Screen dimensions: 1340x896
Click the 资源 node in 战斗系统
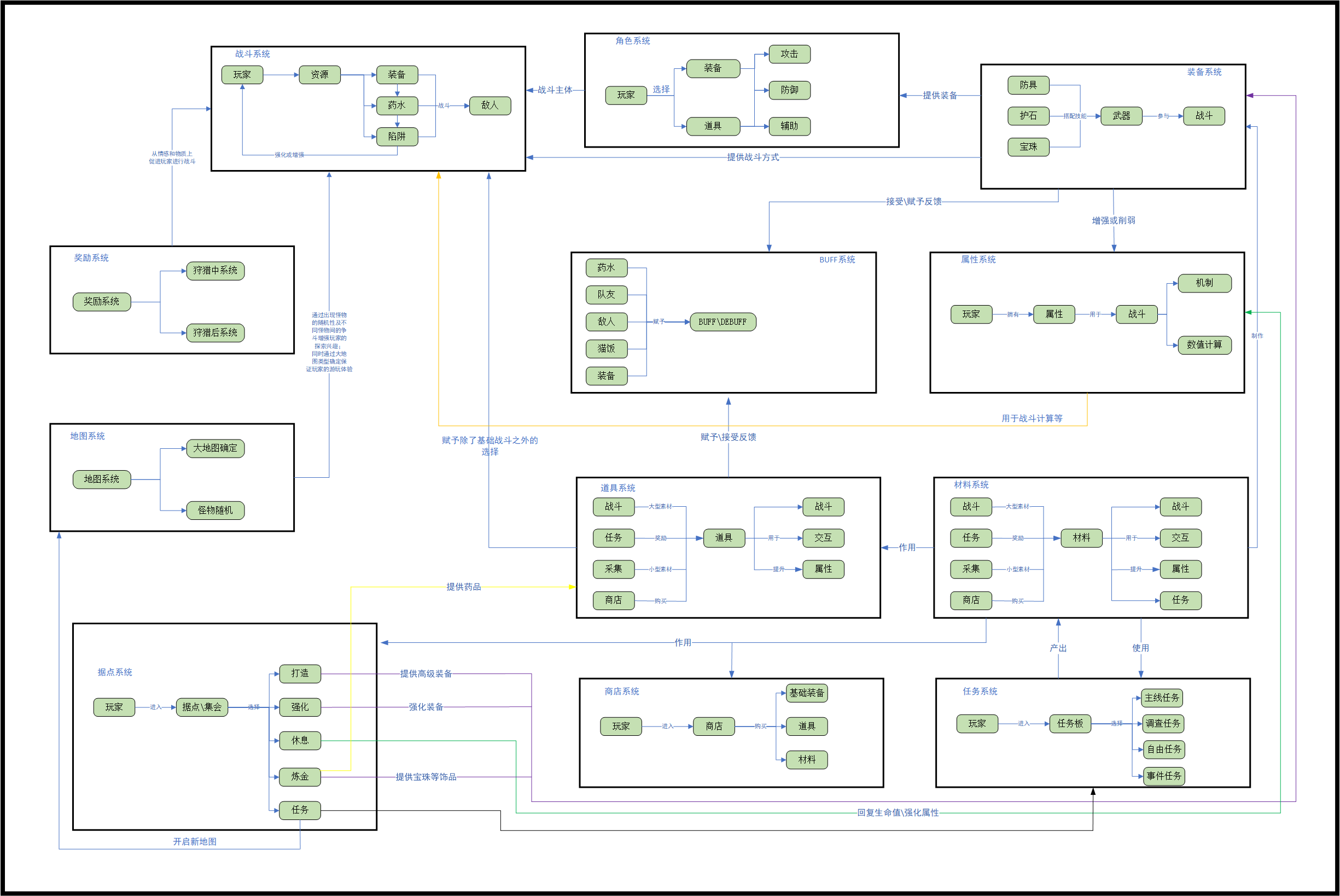319,75
